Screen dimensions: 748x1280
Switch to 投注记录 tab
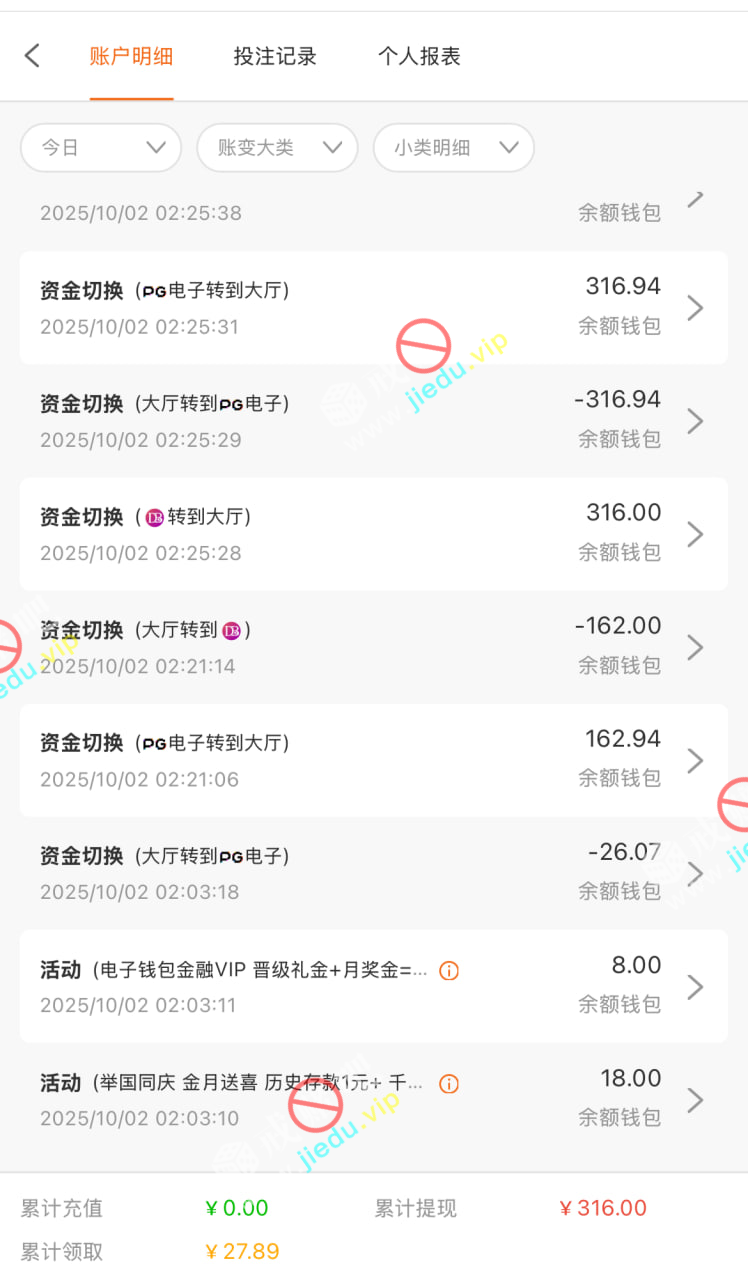(275, 56)
